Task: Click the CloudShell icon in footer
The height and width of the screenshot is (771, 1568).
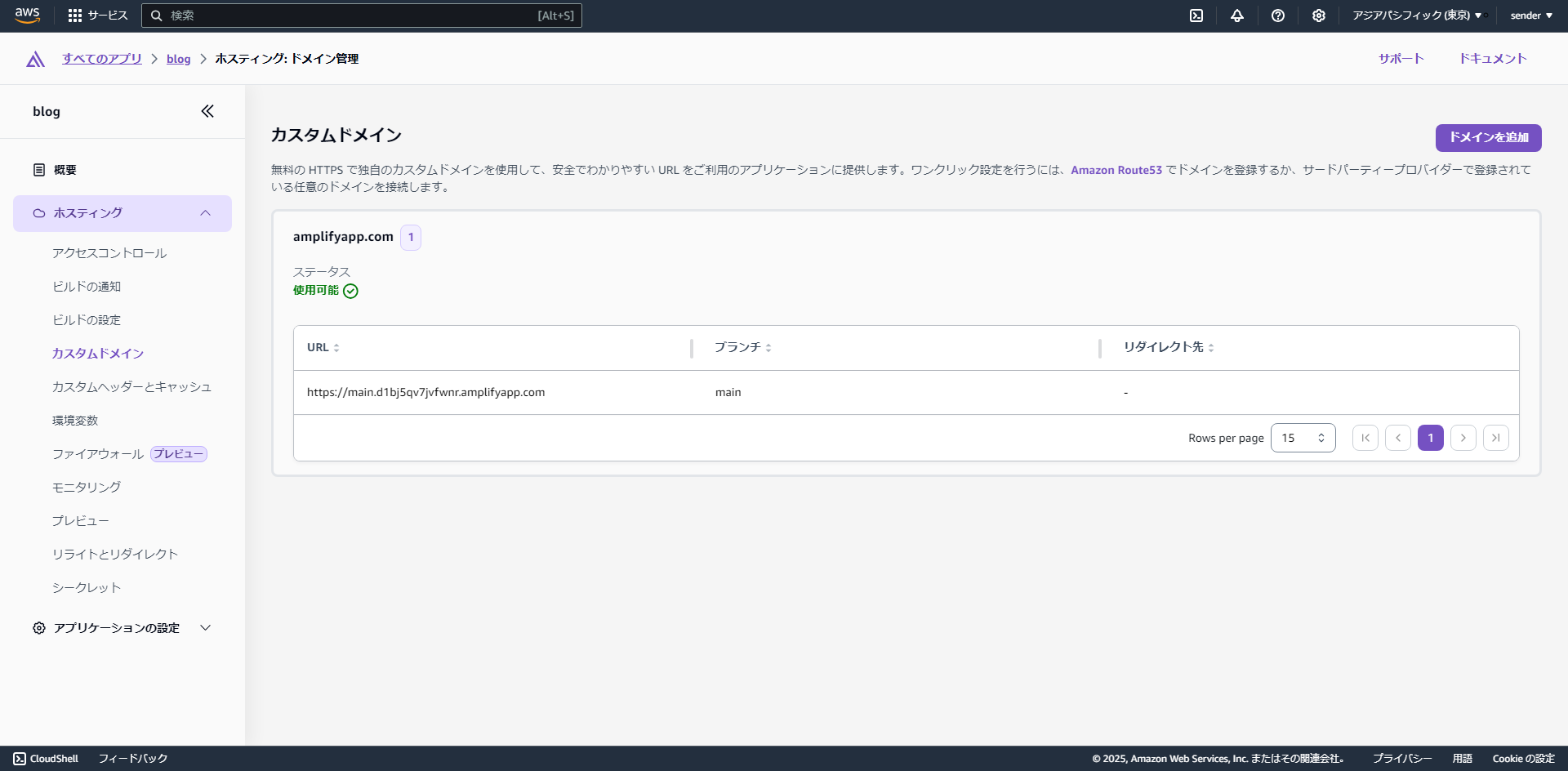Action: pyautogui.click(x=20, y=759)
